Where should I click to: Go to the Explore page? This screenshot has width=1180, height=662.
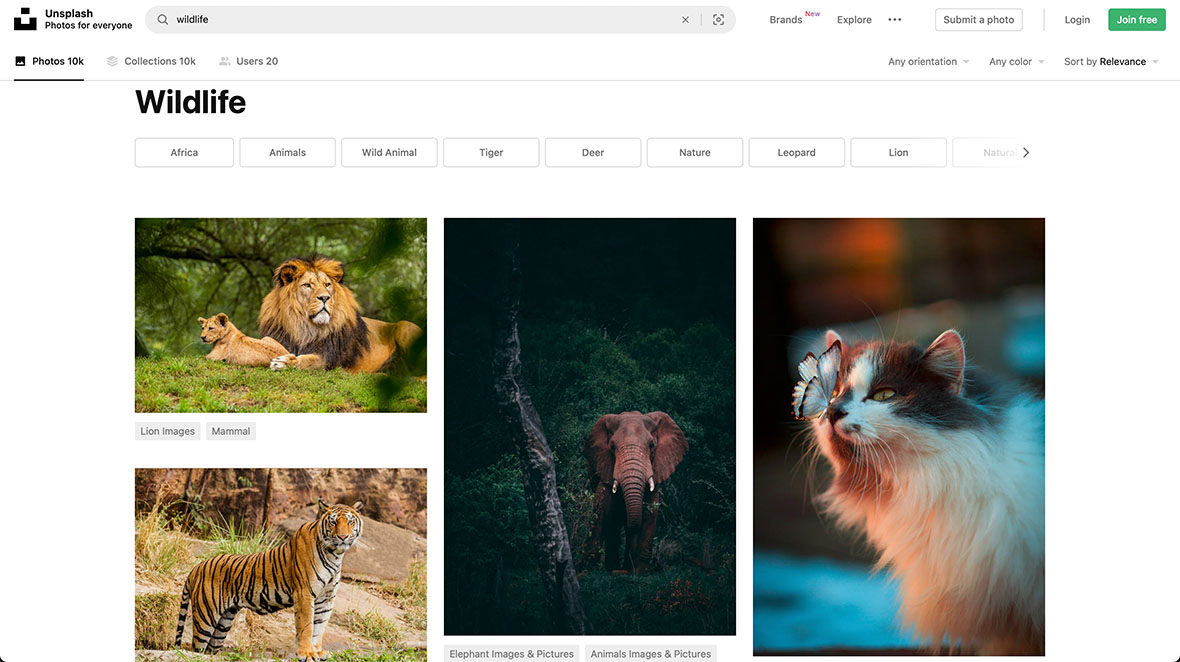854,20
